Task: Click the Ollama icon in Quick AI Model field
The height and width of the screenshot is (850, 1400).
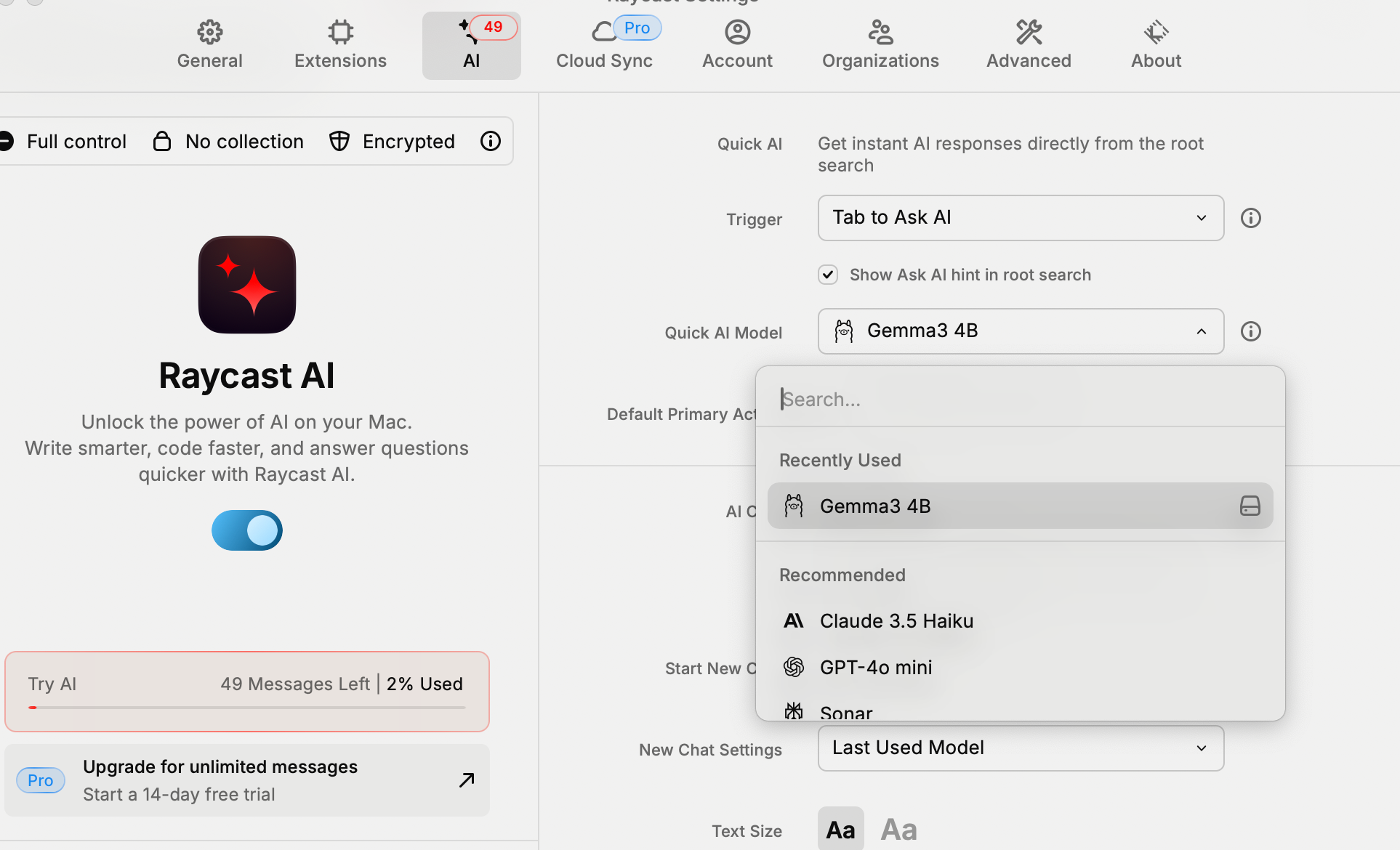Action: click(x=843, y=331)
